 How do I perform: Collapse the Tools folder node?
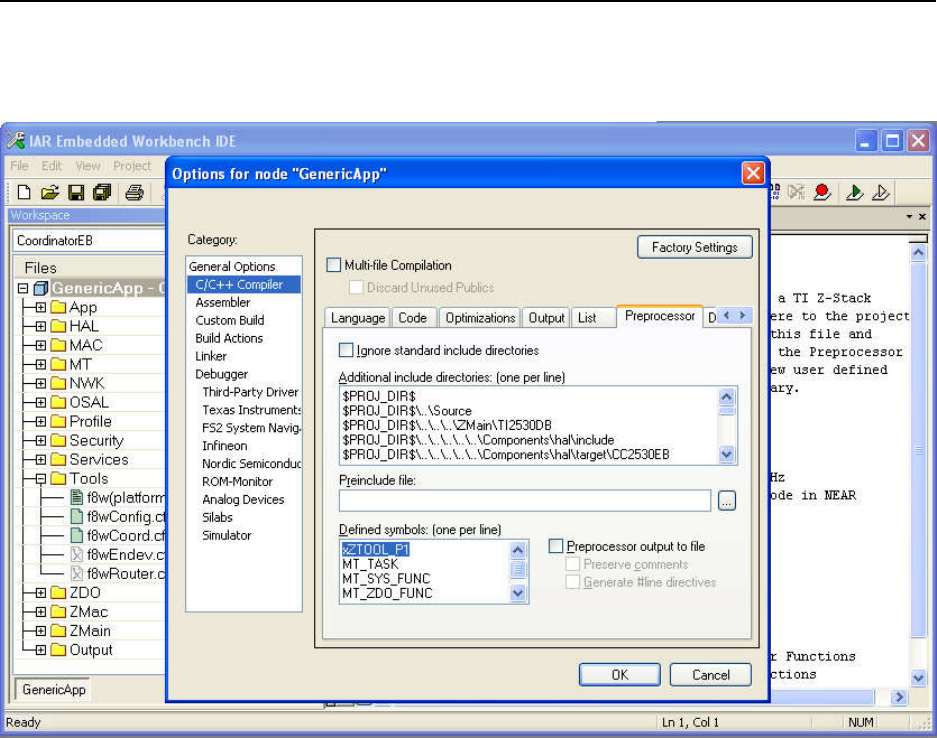click(x=41, y=479)
